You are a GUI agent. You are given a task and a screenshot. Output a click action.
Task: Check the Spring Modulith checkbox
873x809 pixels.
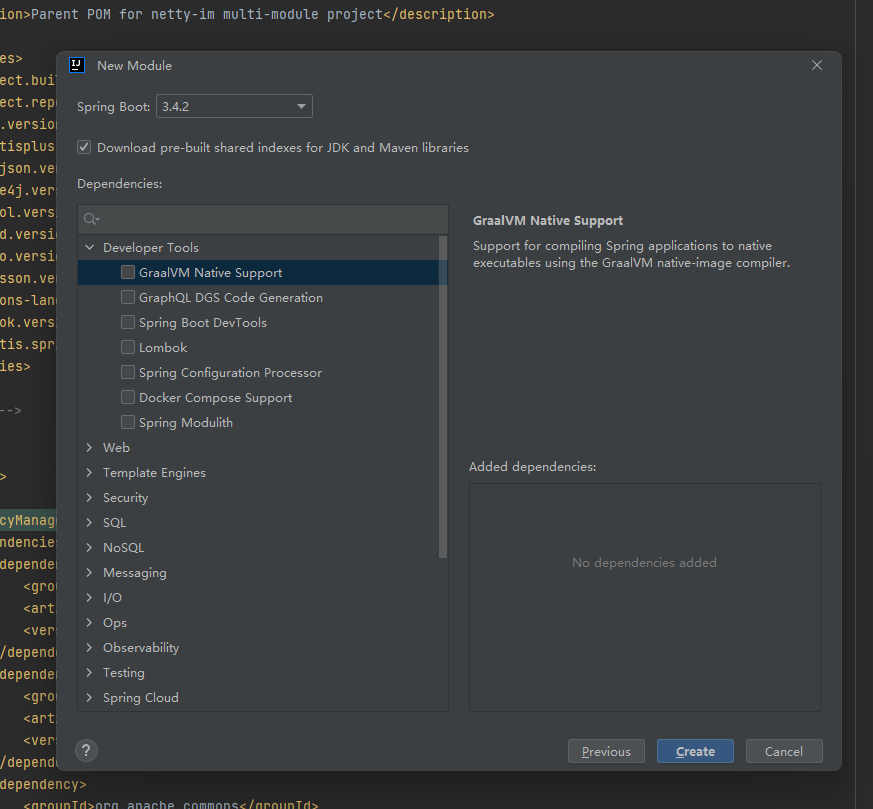coord(128,422)
